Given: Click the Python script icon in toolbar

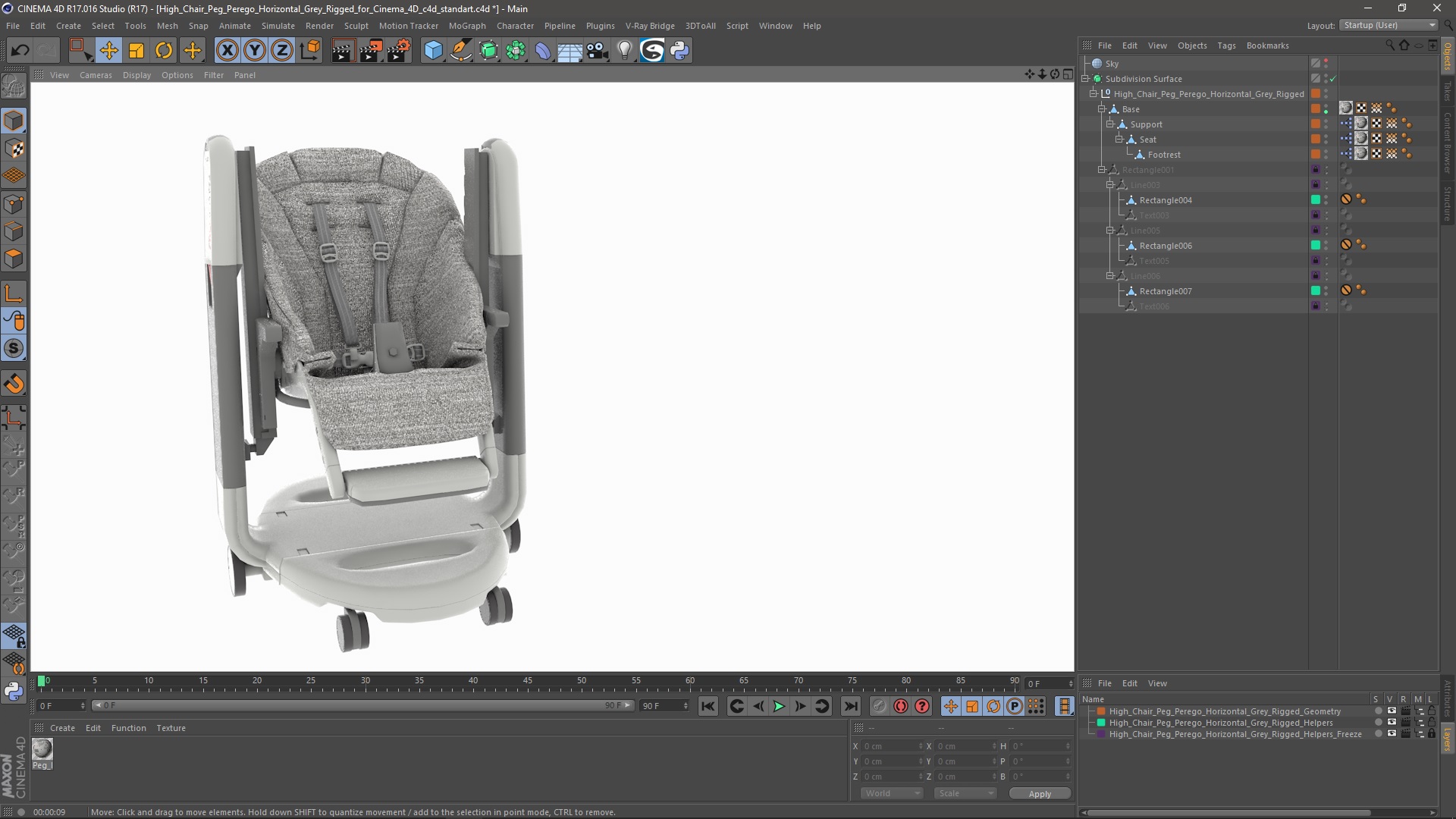Looking at the screenshot, I should 680,51.
